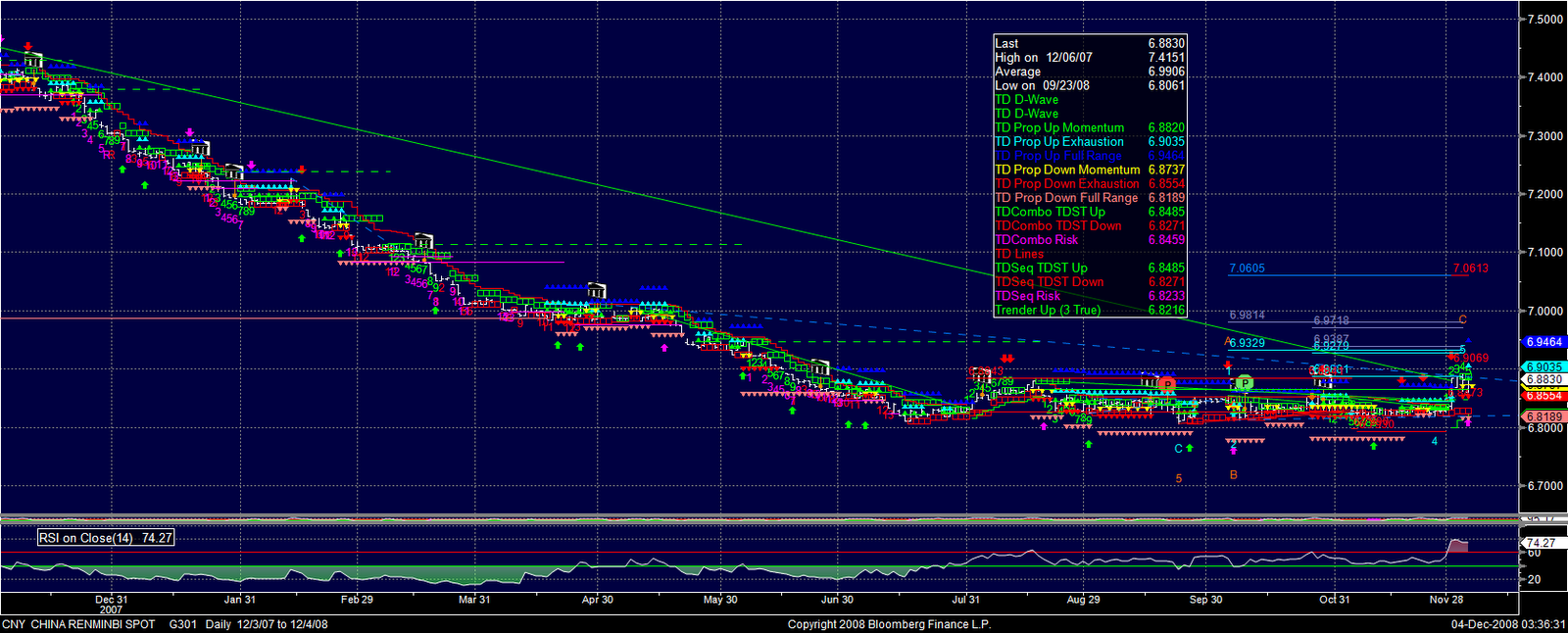Click the Daily period label

tap(220, 624)
